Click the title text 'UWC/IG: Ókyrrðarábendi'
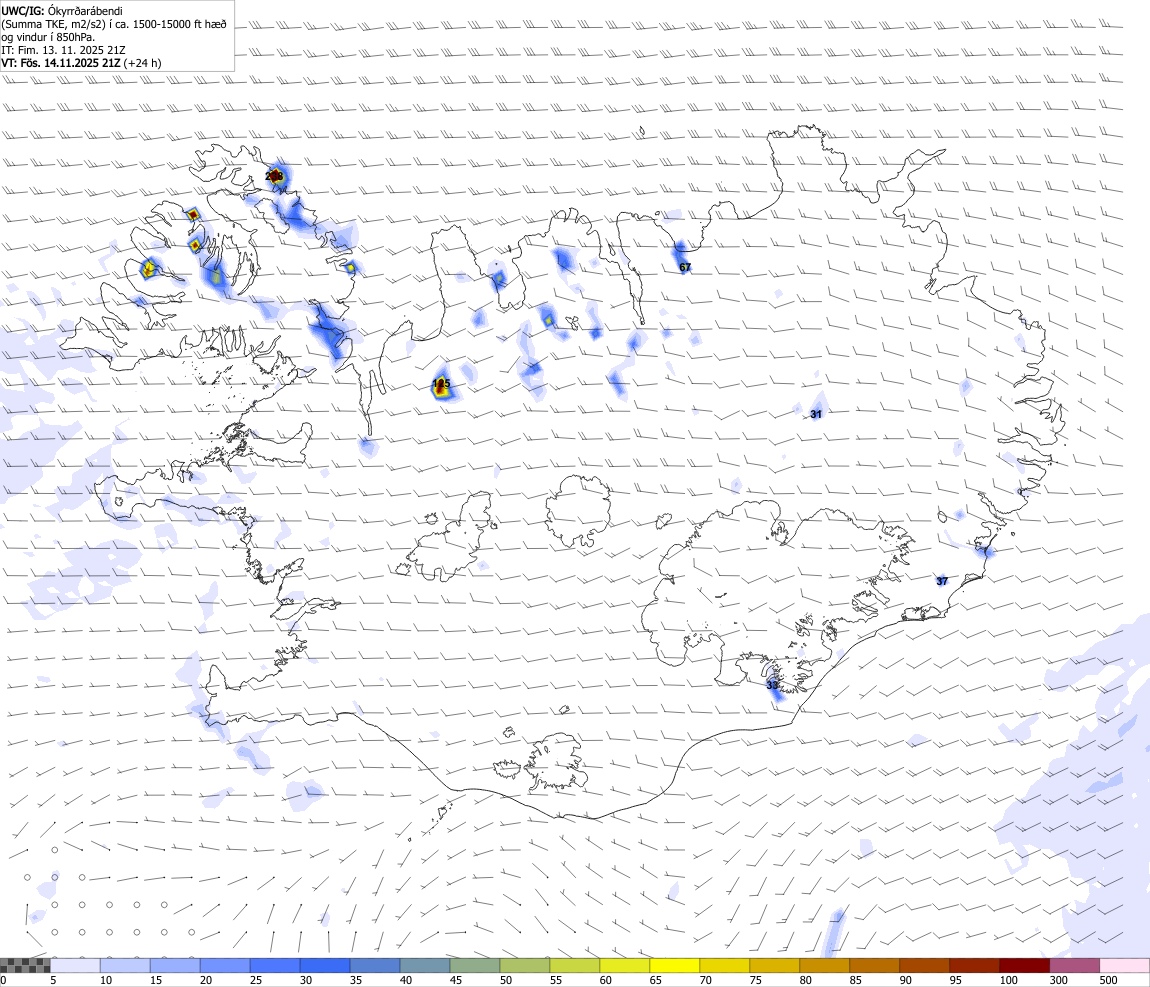Image resolution: width=1150 pixels, height=987 pixels. [62, 11]
